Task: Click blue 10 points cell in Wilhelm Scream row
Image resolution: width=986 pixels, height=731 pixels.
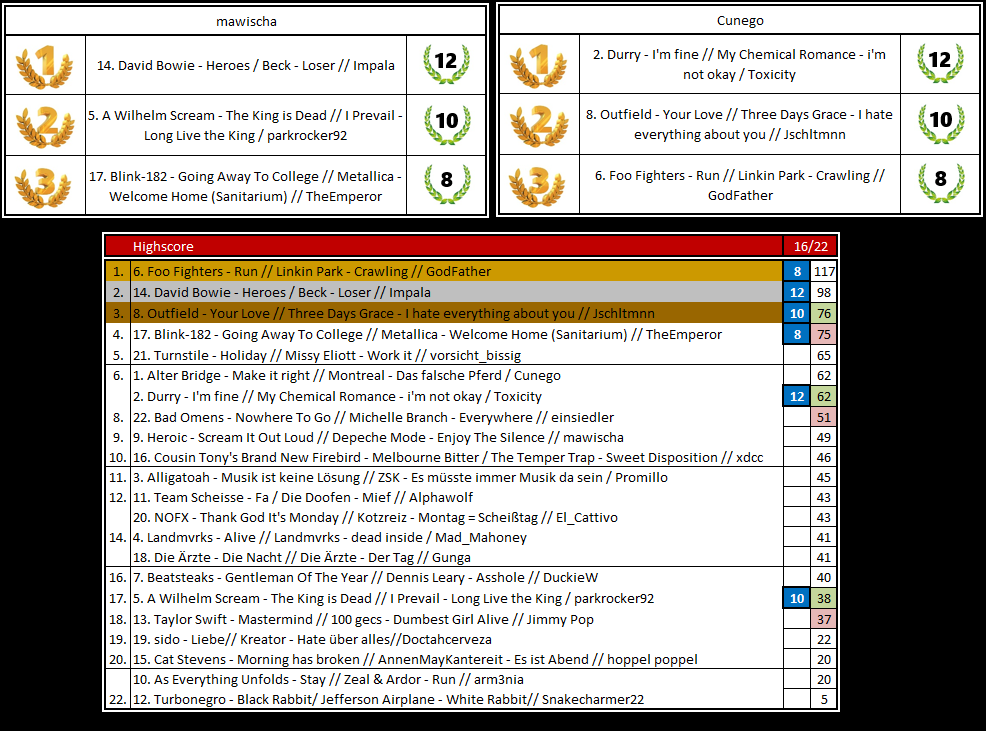Action: coord(797,598)
